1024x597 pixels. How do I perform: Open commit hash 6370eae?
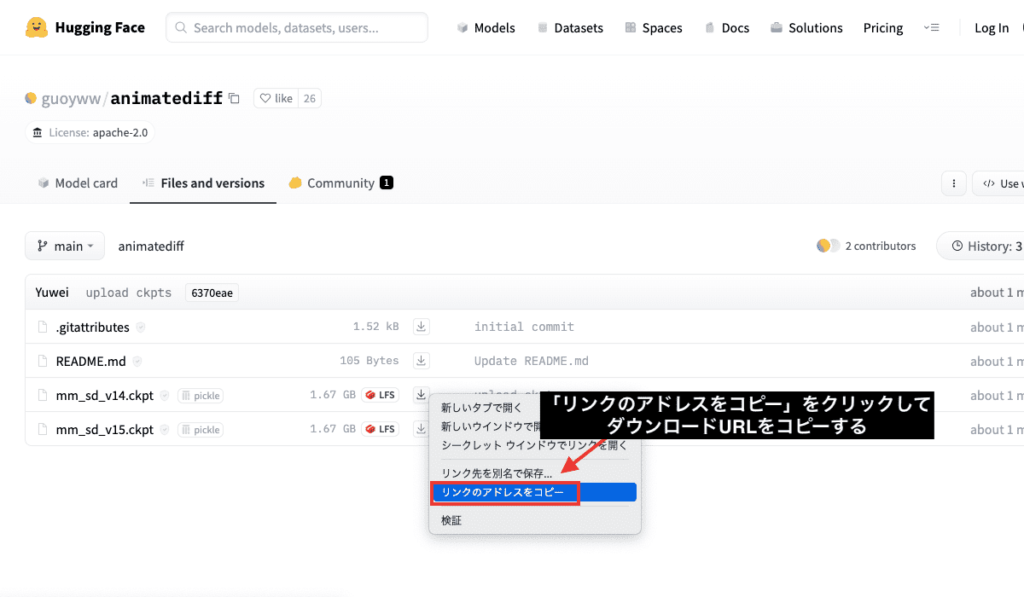tap(212, 293)
